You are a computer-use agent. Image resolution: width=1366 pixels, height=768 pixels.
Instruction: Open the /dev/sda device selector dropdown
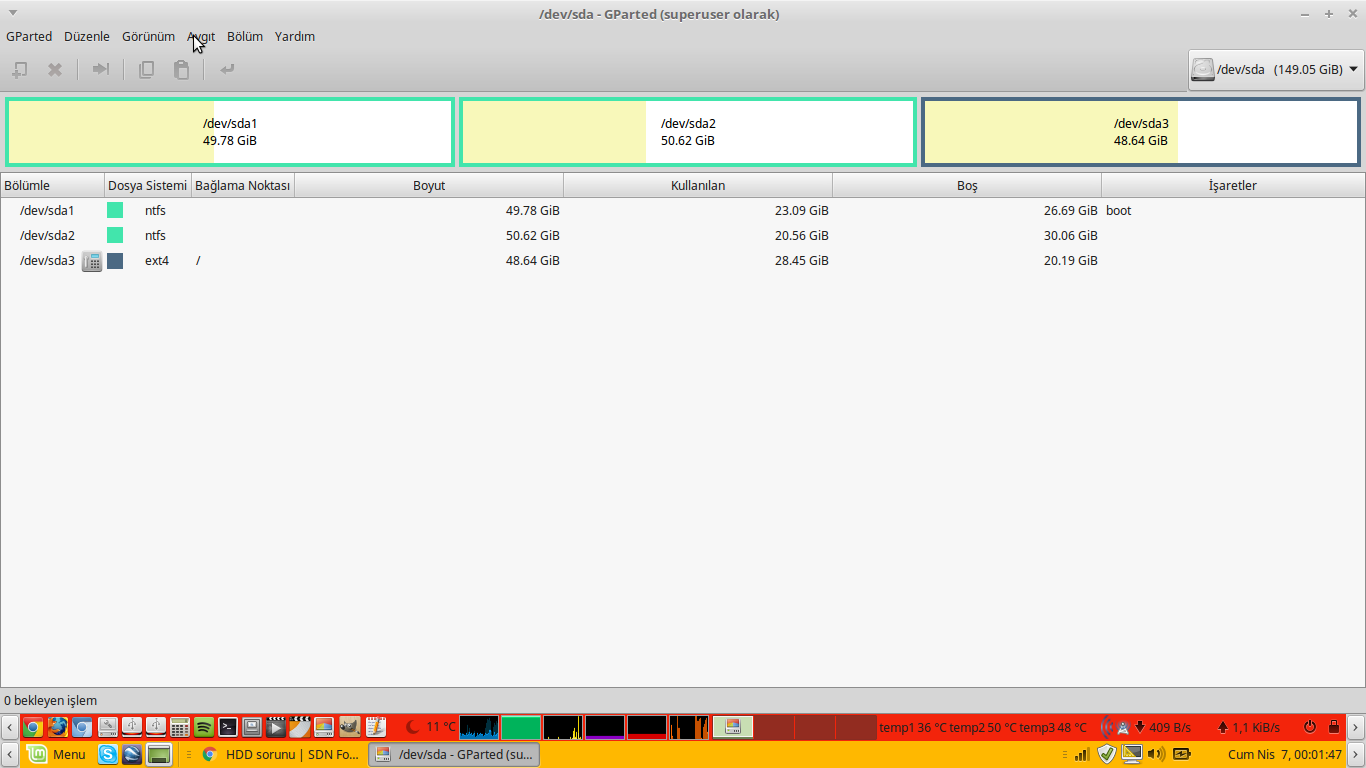tap(1275, 69)
